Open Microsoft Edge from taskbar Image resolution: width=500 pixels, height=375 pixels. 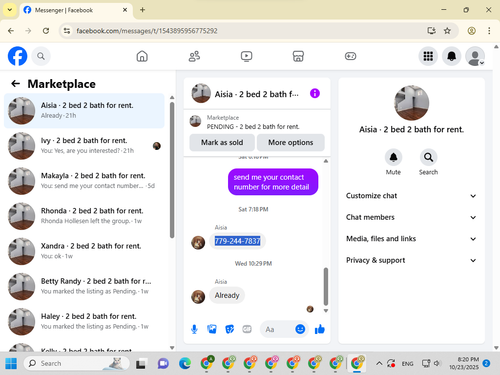click(185, 363)
